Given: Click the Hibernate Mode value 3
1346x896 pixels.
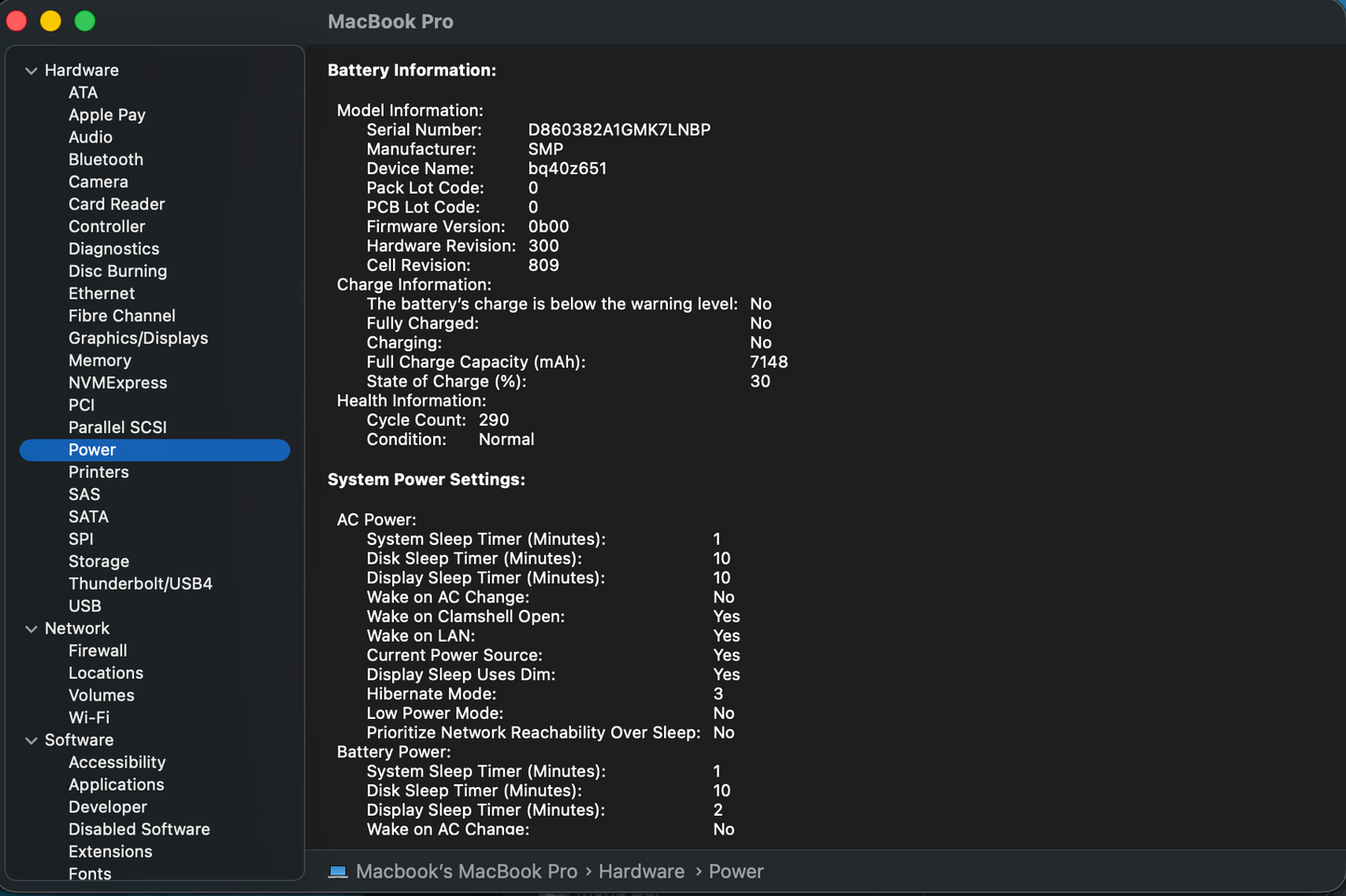Looking at the screenshot, I should [x=718, y=694].
